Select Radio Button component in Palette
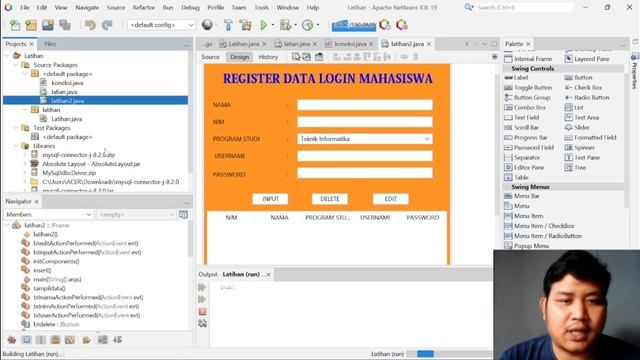 point(587,98)
